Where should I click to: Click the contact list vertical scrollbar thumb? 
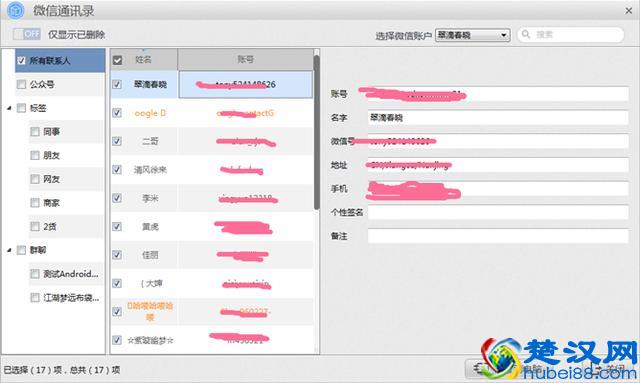coord(316,133)
